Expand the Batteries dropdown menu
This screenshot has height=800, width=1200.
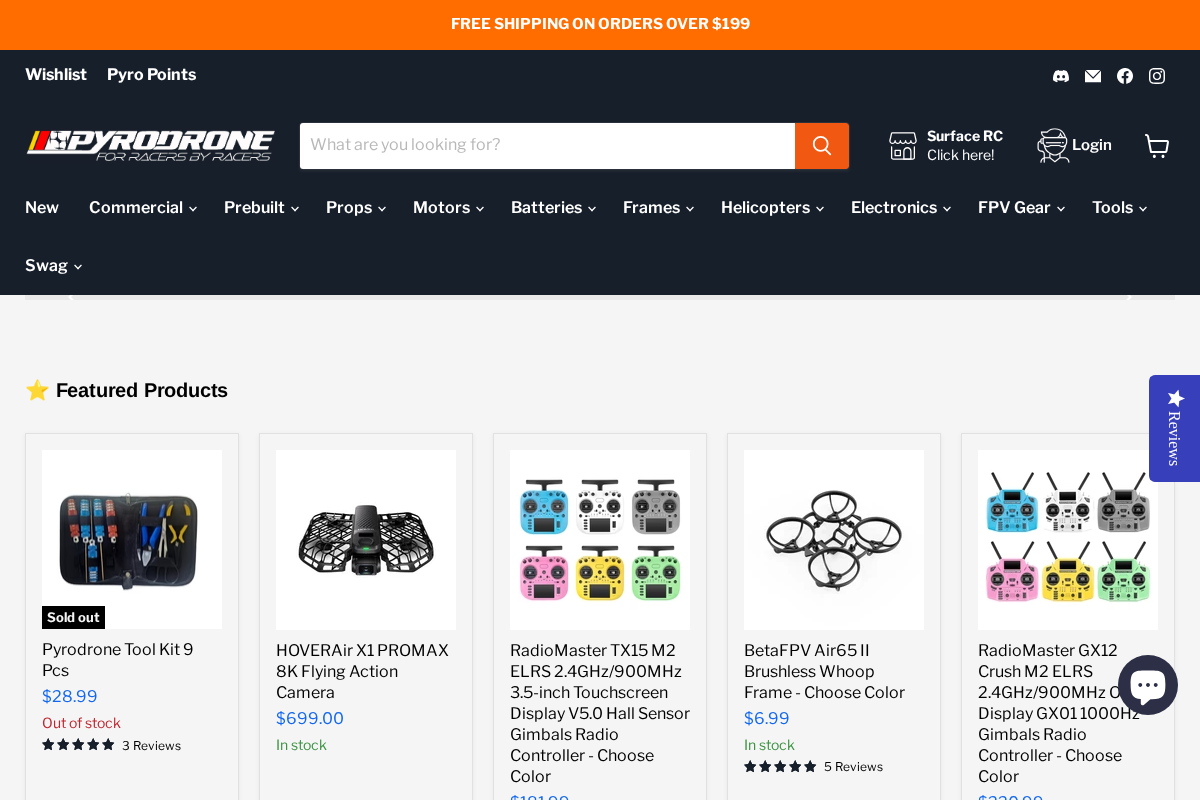(x=553, y=208)
